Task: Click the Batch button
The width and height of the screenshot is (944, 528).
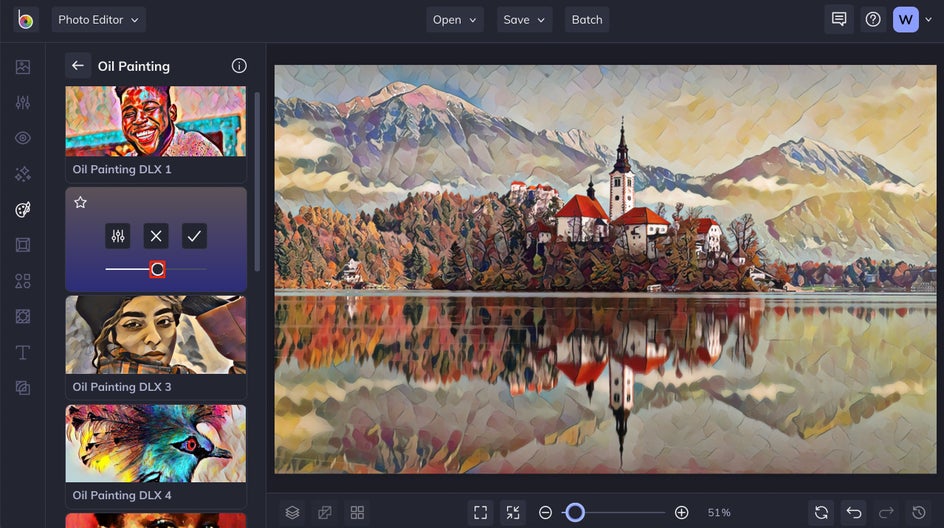Action: tap(587, 20)
